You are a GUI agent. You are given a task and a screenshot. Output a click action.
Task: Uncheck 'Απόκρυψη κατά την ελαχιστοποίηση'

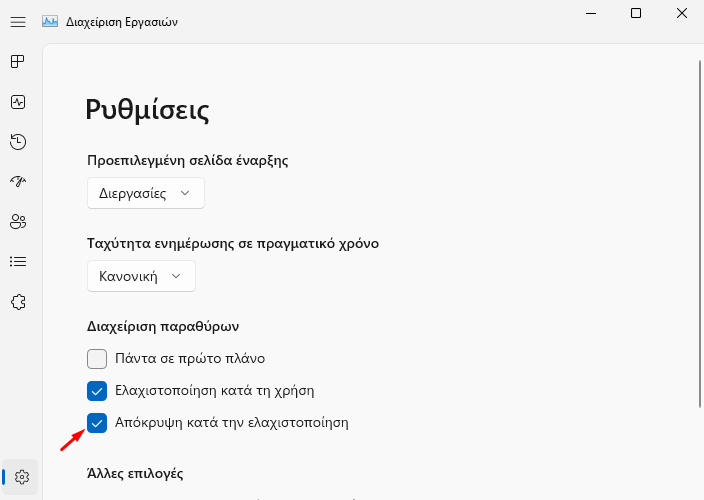[x=97, y=423]
